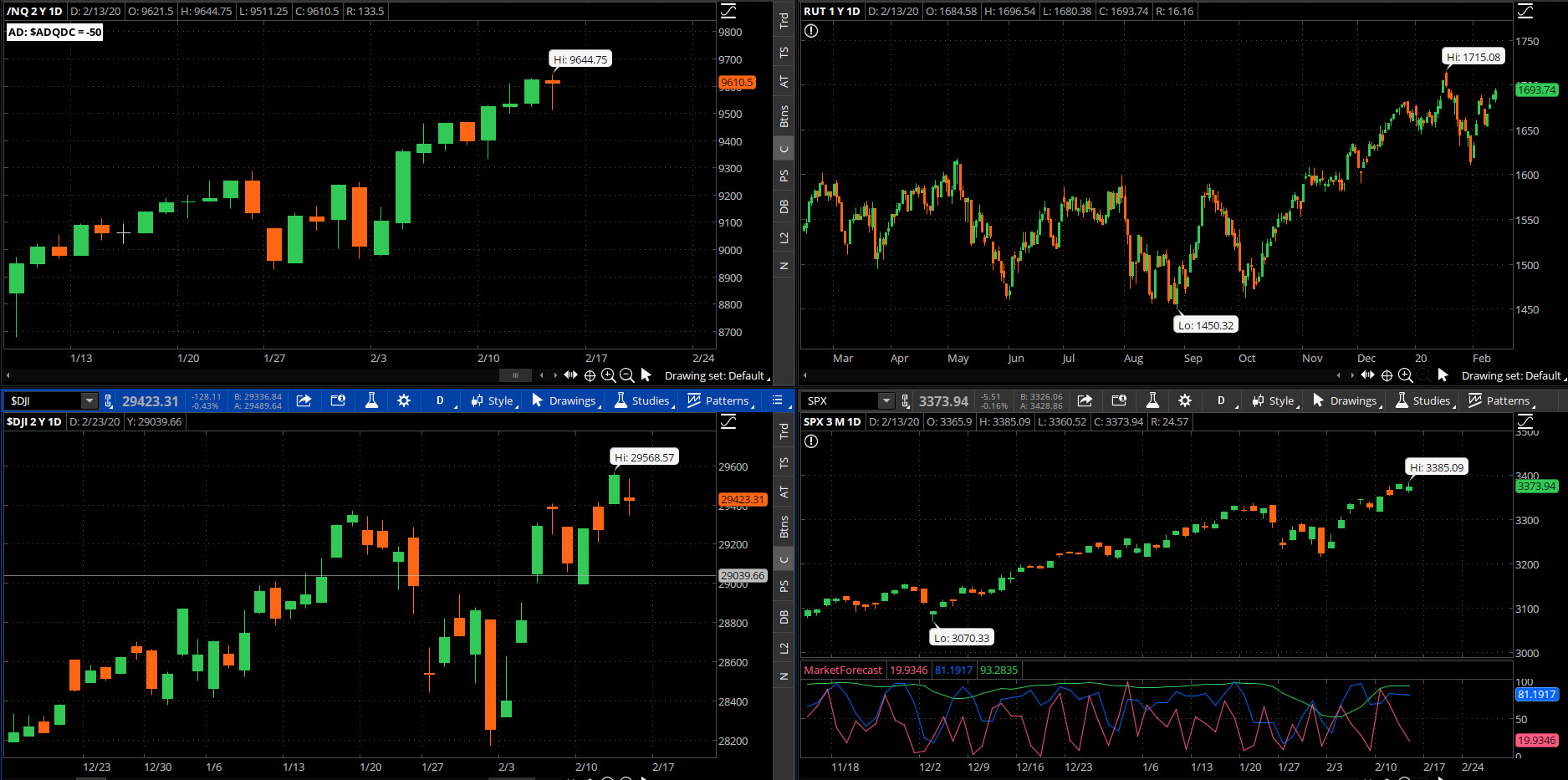This screenshot has height=780, width=1568.
Task: Open the Studies menu in the $DJI toolbar
Action: pyautogui.click(x=643, y=400)
